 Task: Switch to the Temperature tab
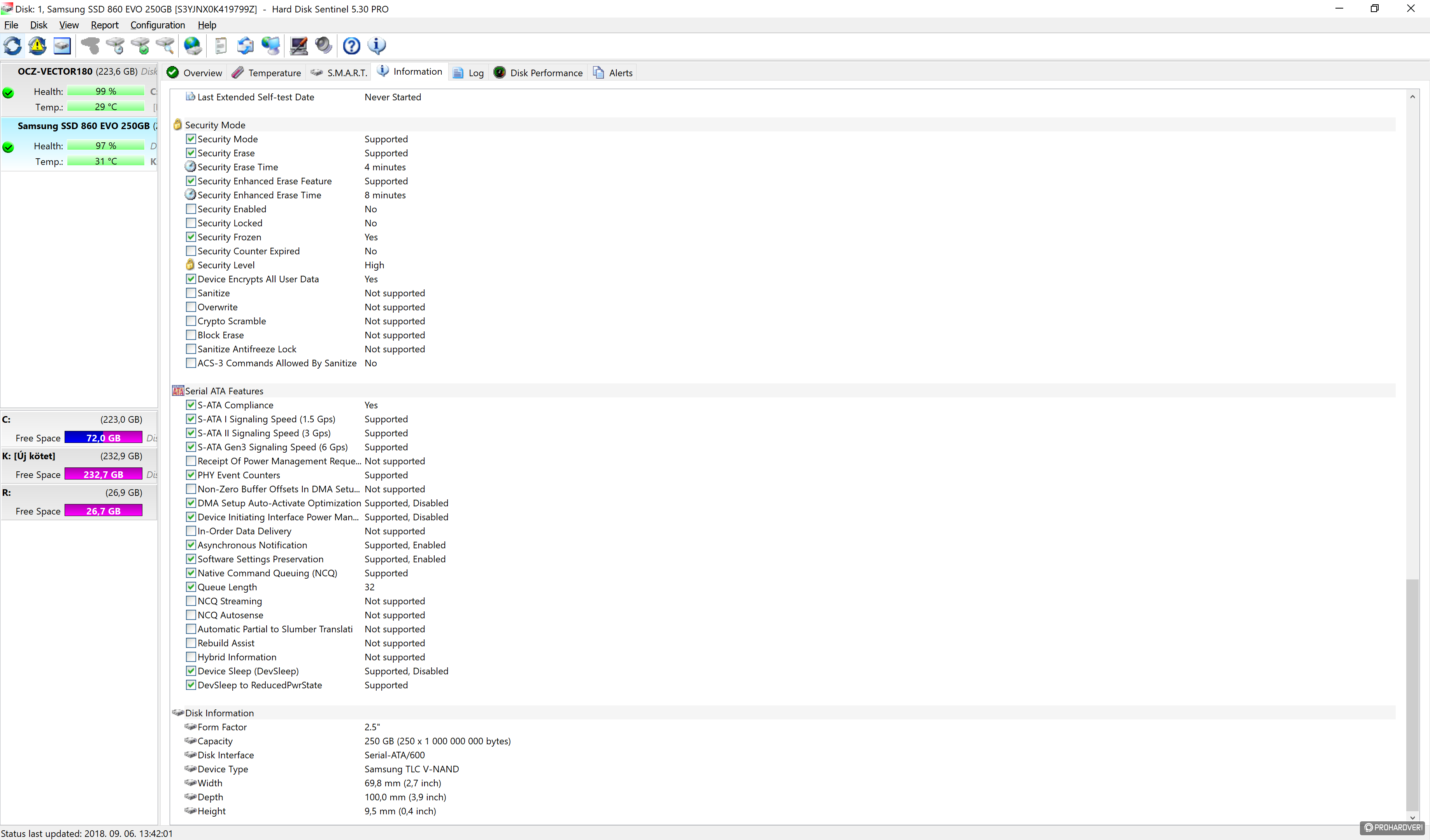point(266,73)
